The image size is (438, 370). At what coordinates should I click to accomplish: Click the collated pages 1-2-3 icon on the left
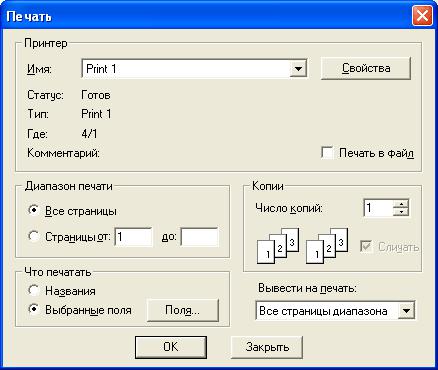(278, 246)
